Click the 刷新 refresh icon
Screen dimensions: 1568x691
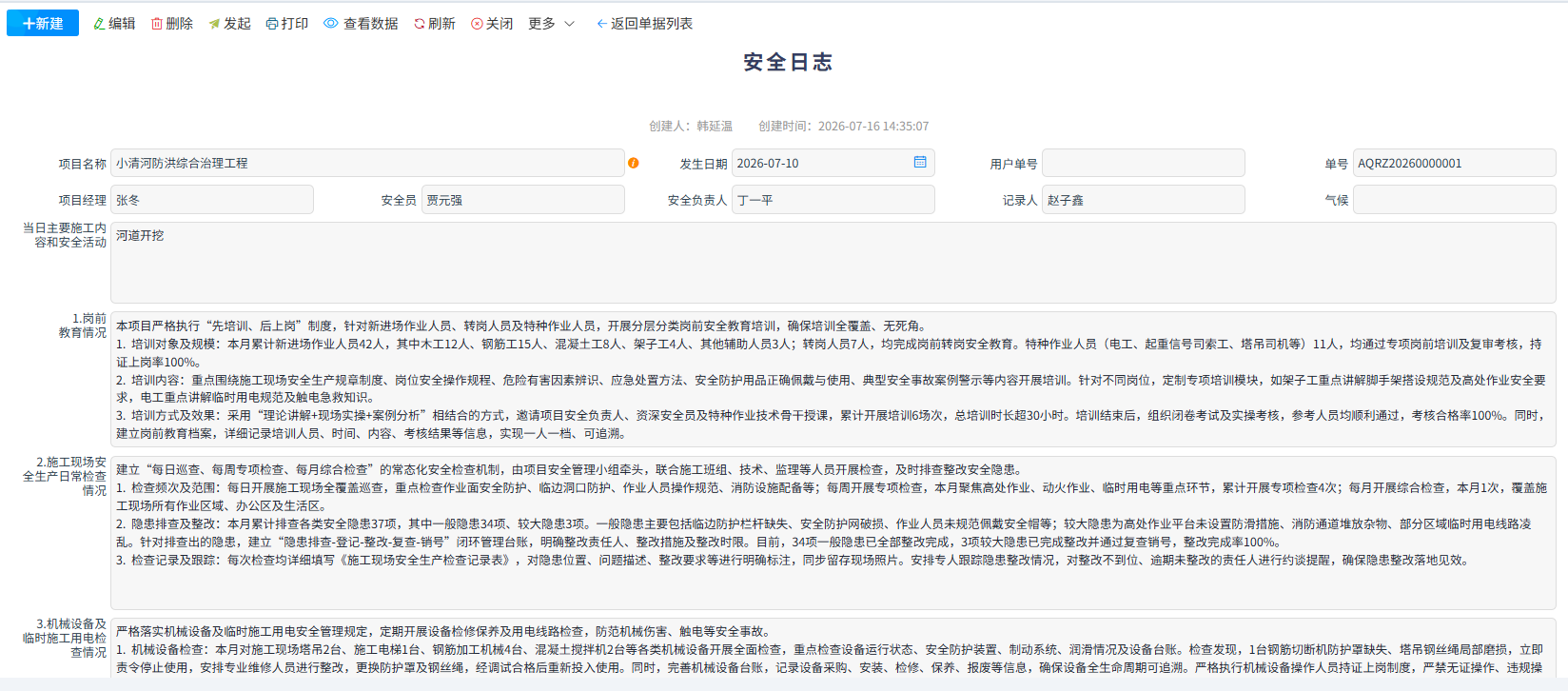[x=419, y=24]
